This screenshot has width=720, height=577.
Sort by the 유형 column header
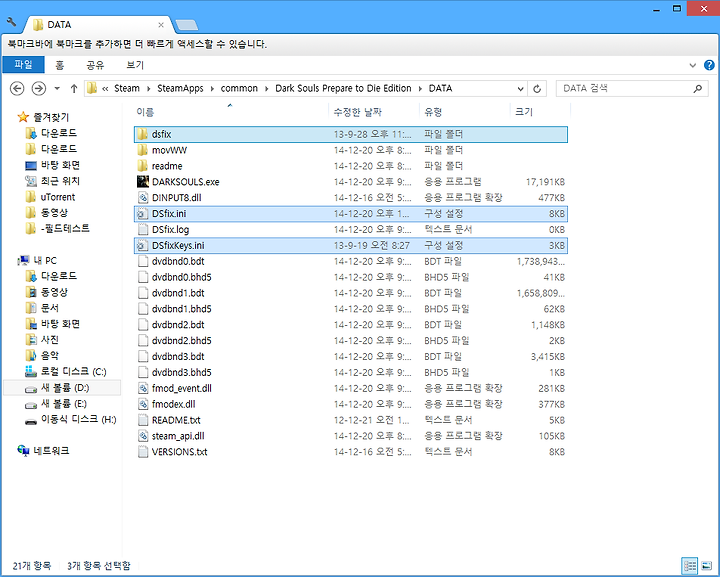point(433,112)
